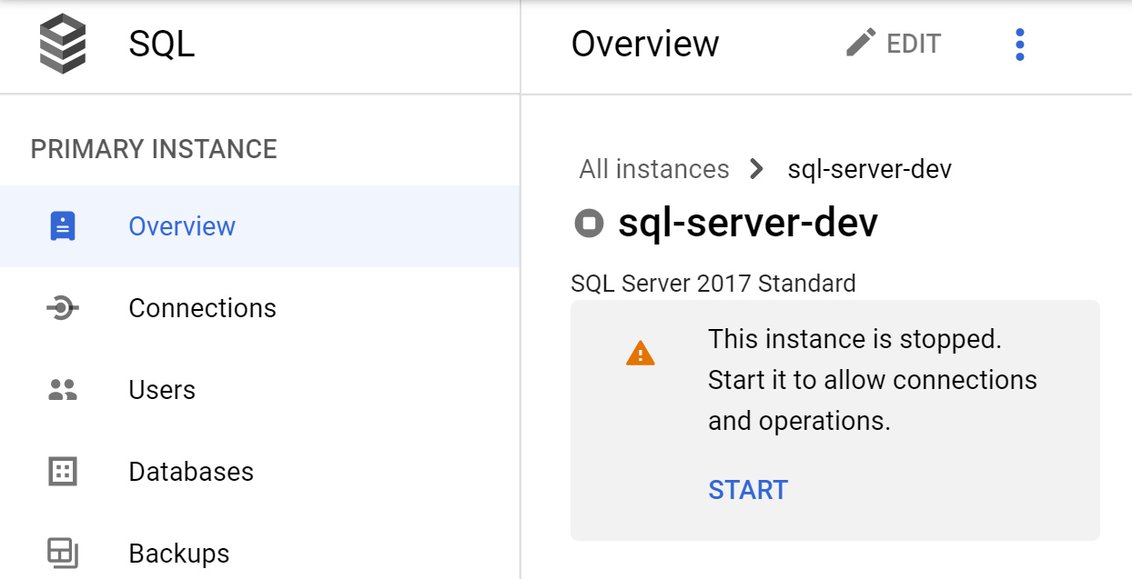The width and height of the screenshot is (1132, 579).
Task: Click the PRIMARY INSTANCE section label
Action: (x=154, y=149)
